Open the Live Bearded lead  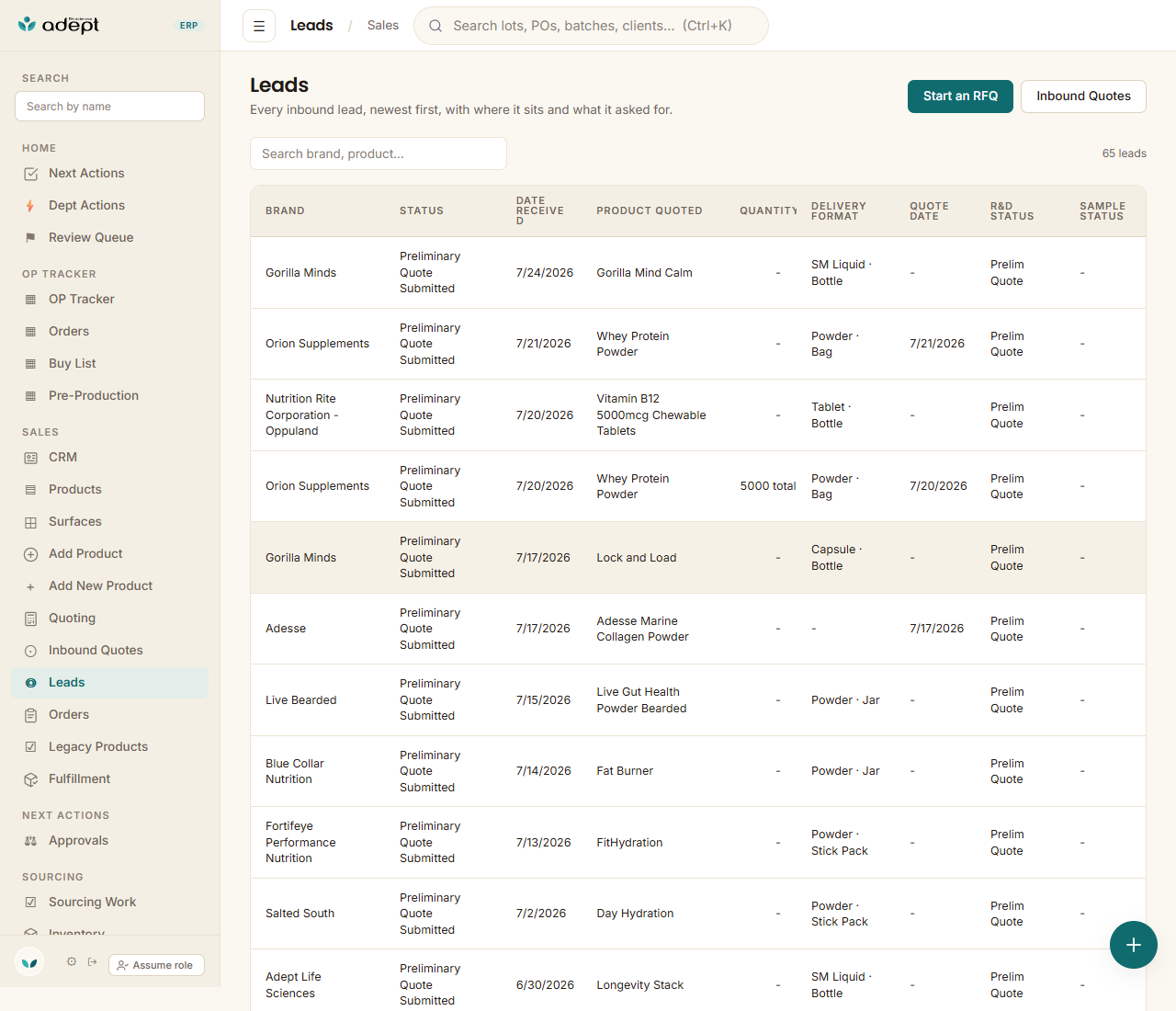point(698,700)
